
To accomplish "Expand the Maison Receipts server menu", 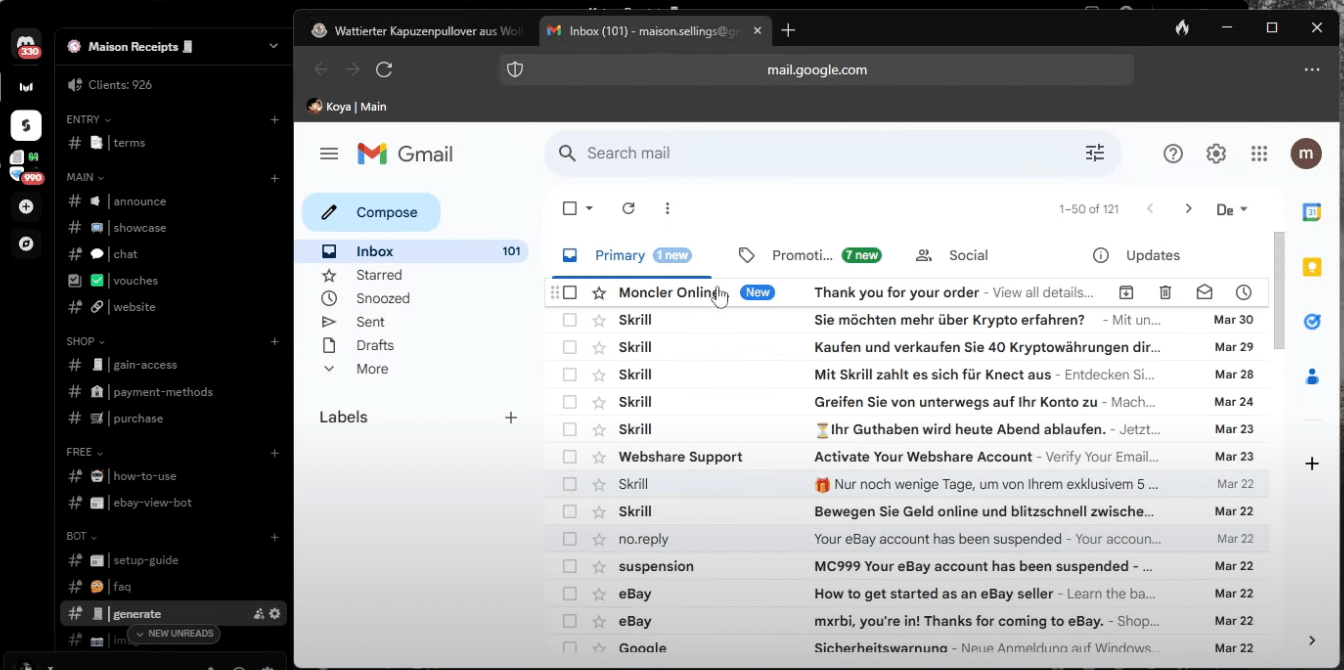I will 273,46.
